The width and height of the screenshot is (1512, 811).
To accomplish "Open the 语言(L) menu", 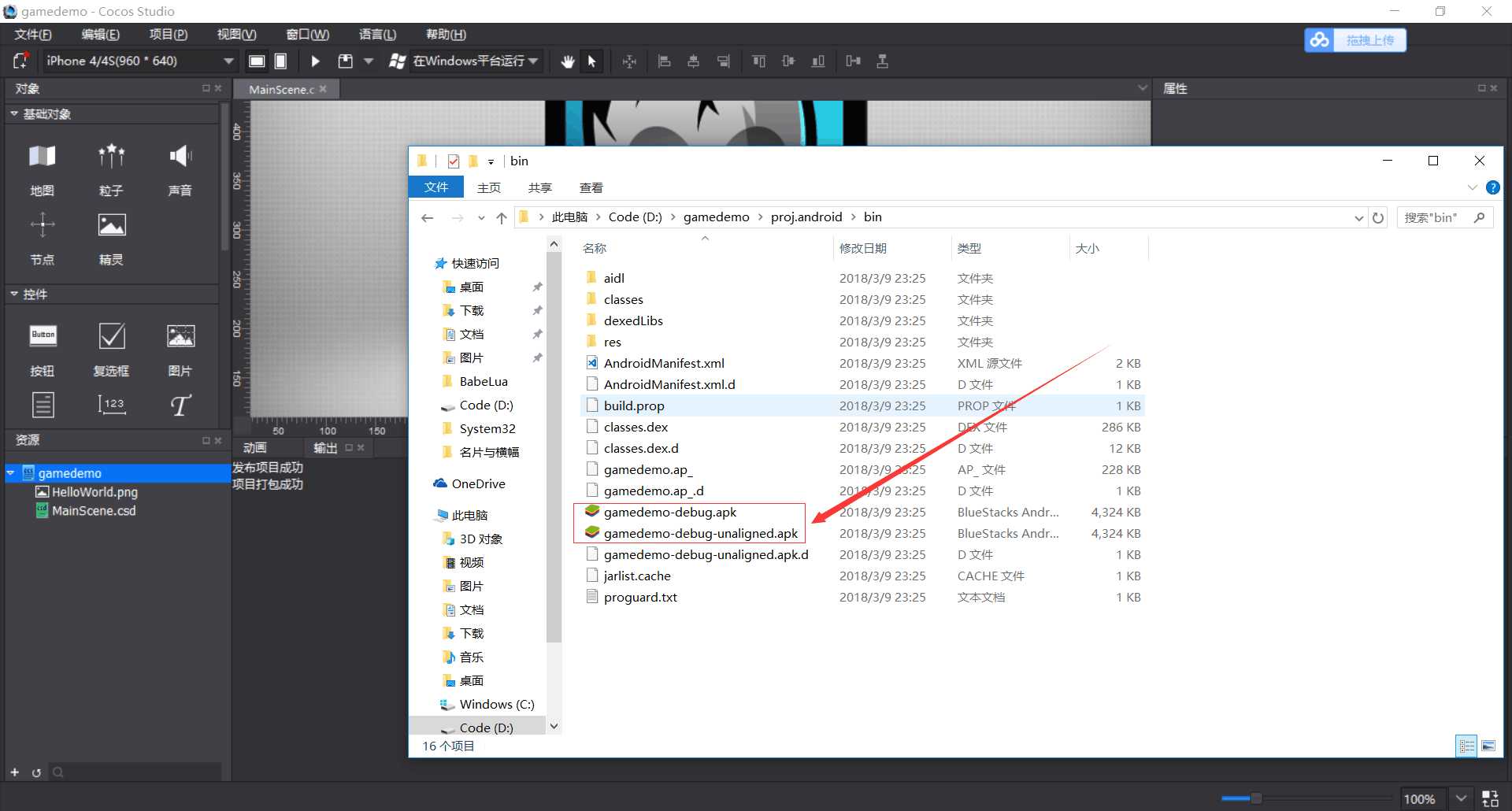I will [x=378, y=34].
